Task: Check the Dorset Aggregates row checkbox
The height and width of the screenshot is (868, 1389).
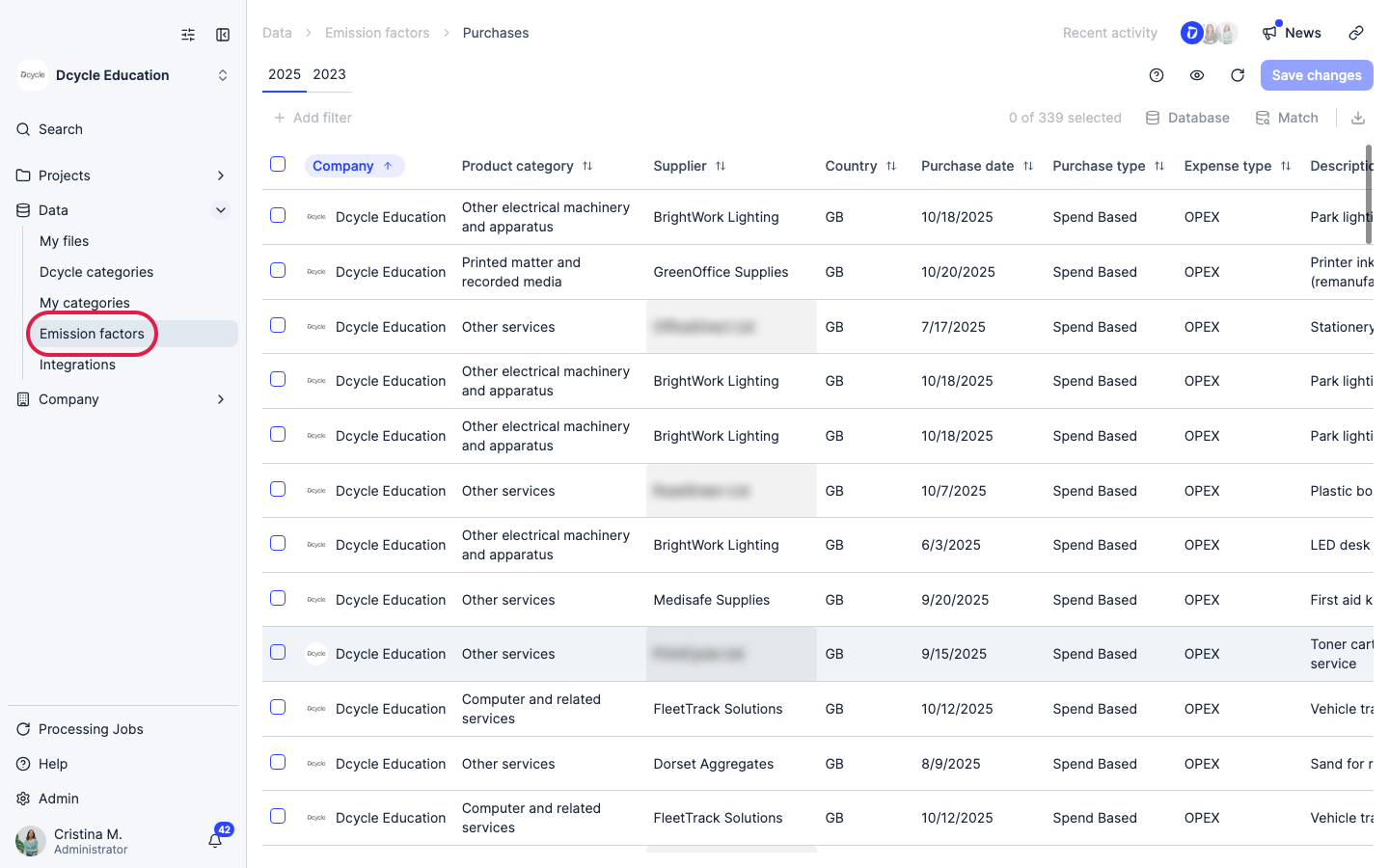Action: coord(278,762)
